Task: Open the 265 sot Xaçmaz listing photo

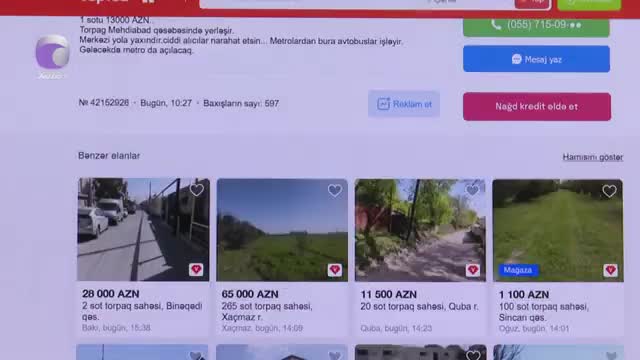Action: (x=282, y=230)
